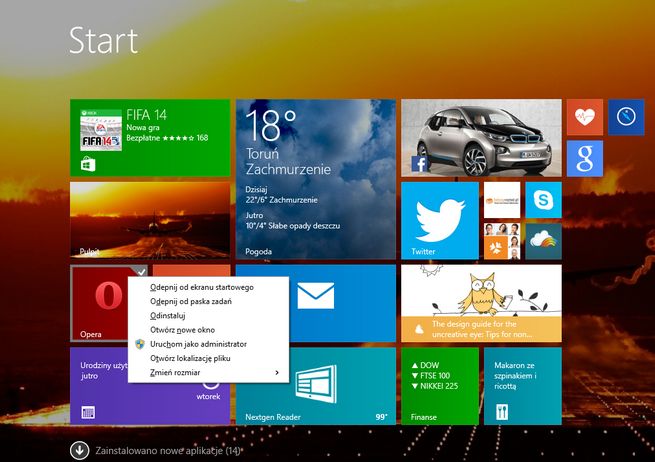Open the Mail envelope tile

click(342, 303)
